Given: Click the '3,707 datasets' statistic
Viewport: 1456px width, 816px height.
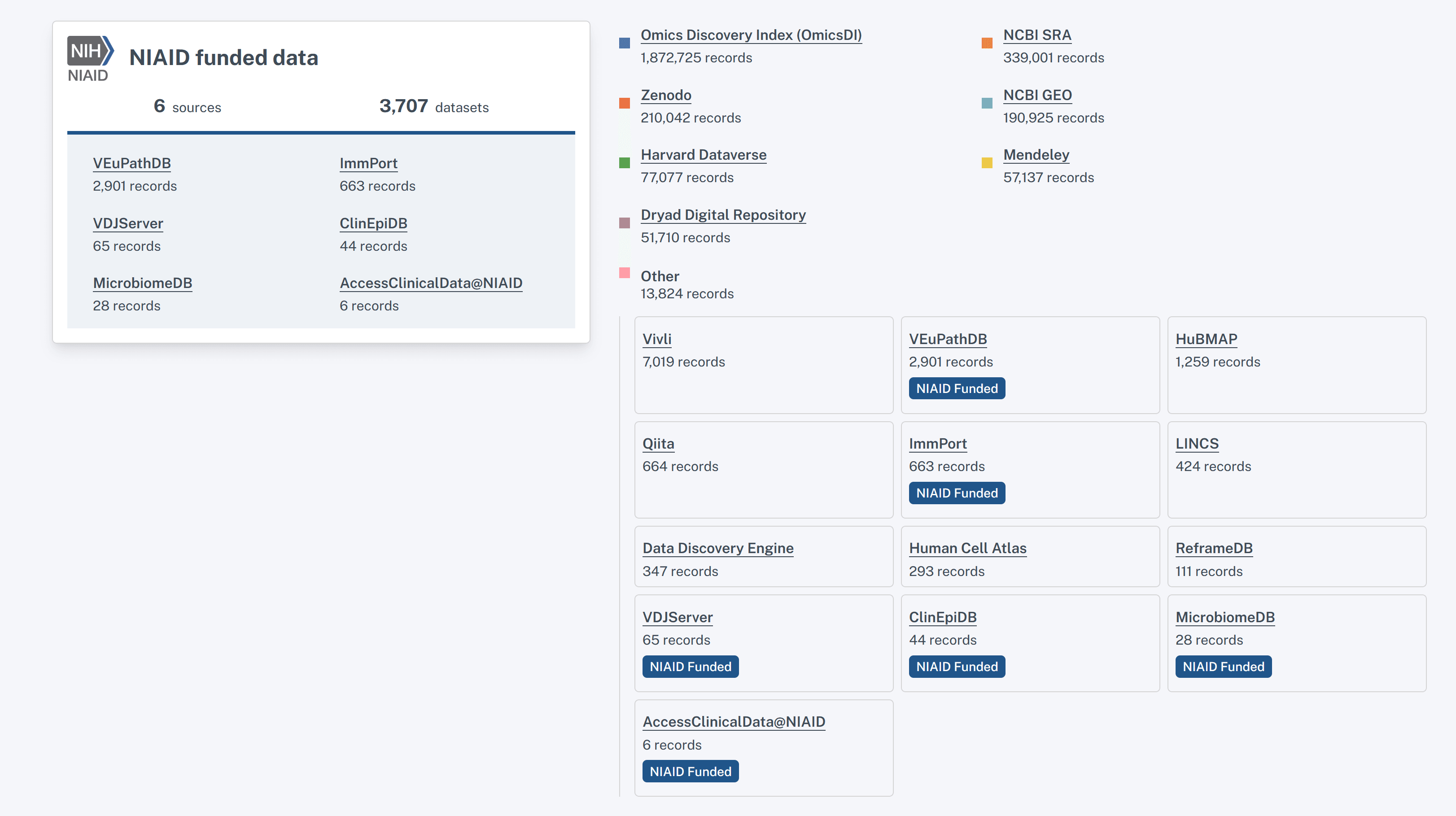Looking at the screenshot, I should (x=433, y=106).
